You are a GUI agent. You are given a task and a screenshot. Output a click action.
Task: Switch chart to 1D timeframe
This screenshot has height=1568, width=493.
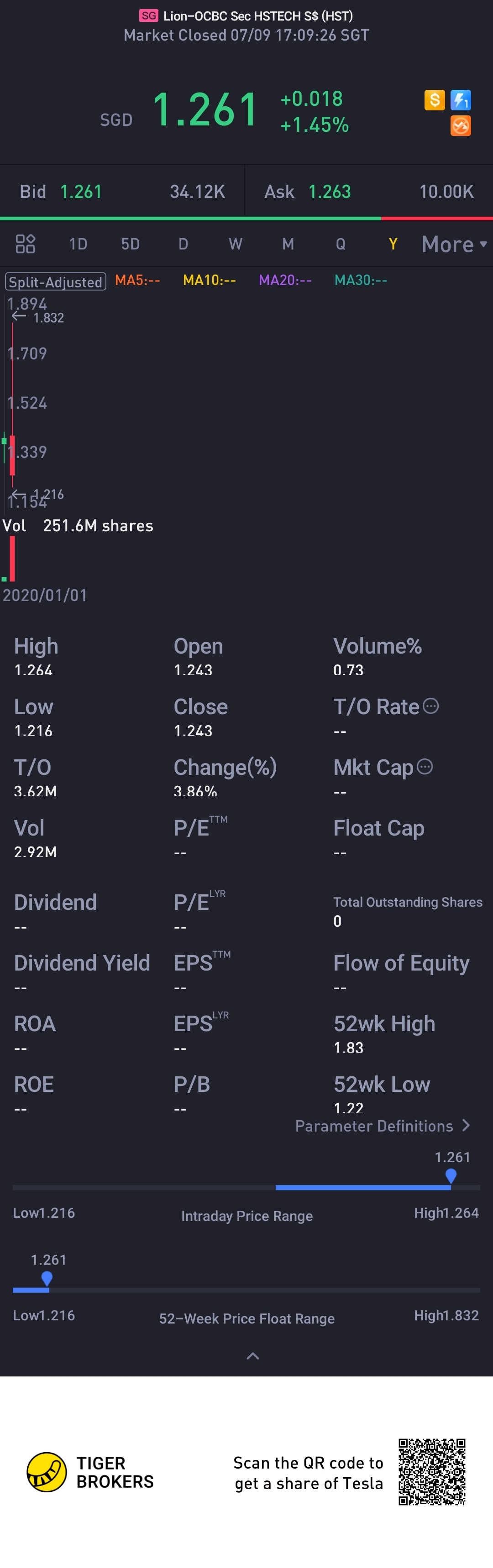click(78, 244)
